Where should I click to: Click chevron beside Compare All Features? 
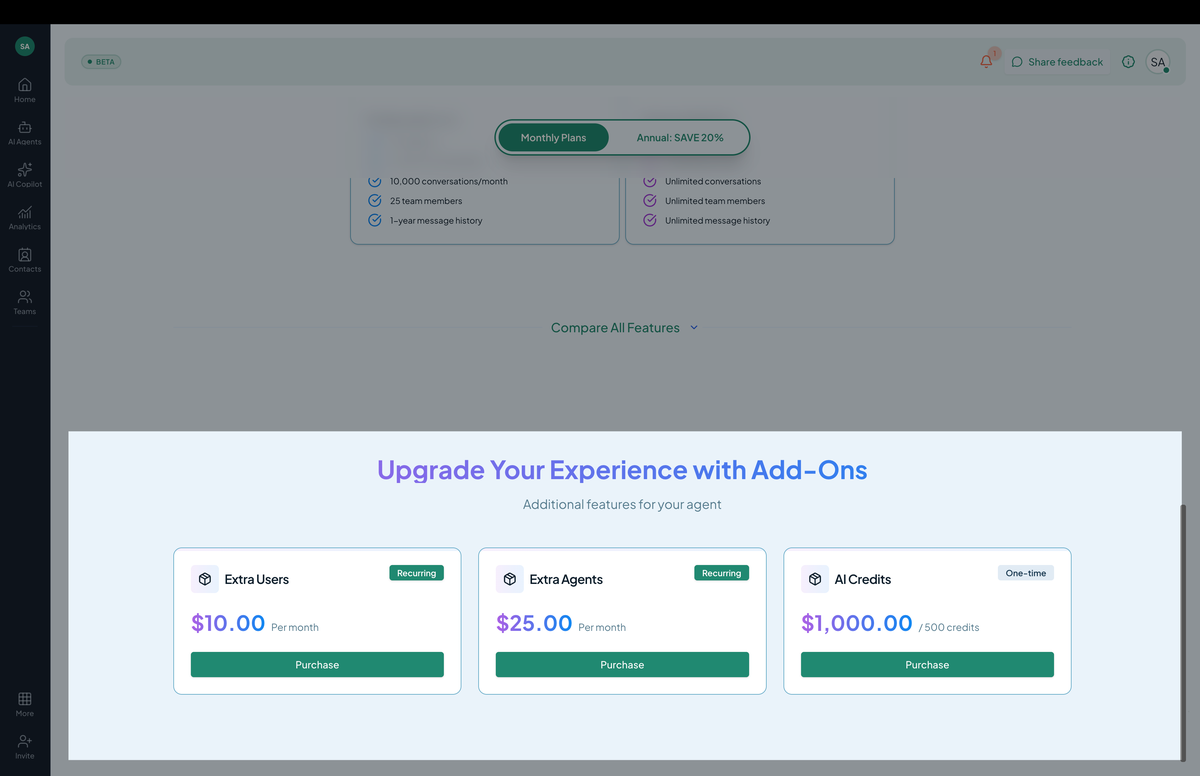[694, 328]
